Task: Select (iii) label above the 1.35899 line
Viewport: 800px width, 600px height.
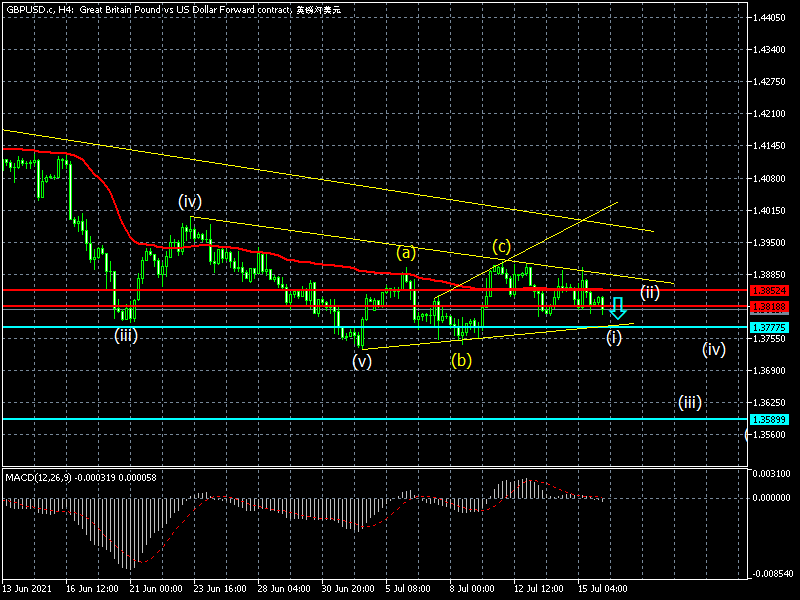Action: click(689, 403)
